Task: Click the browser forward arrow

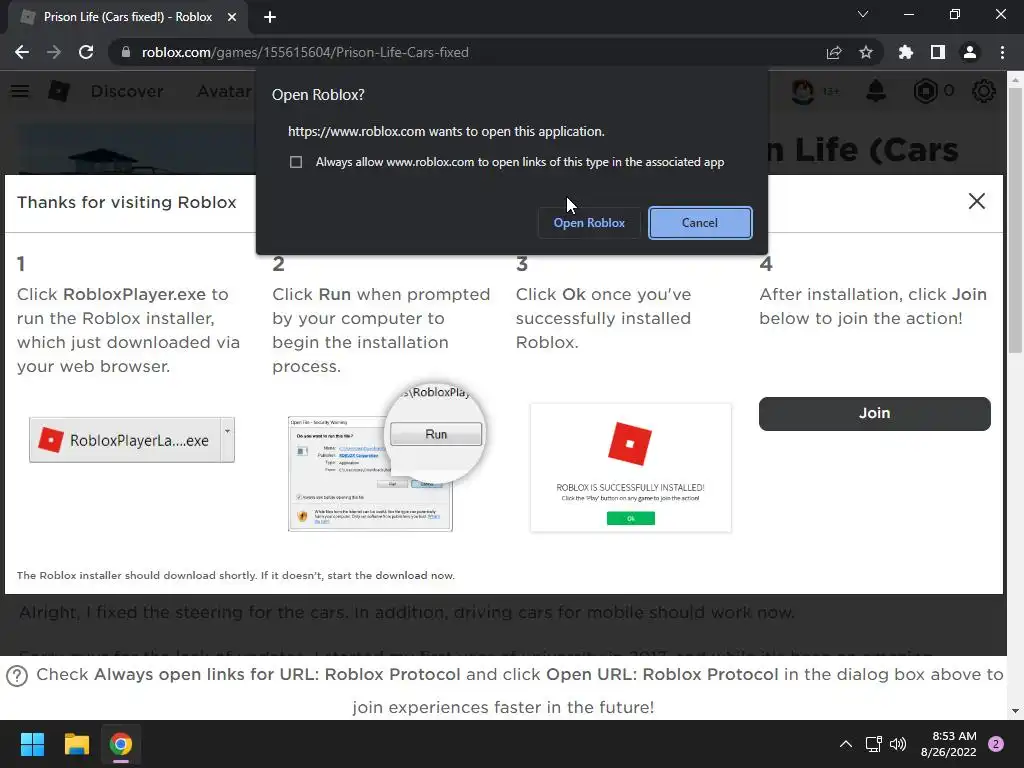Action: tap(54, 52)
